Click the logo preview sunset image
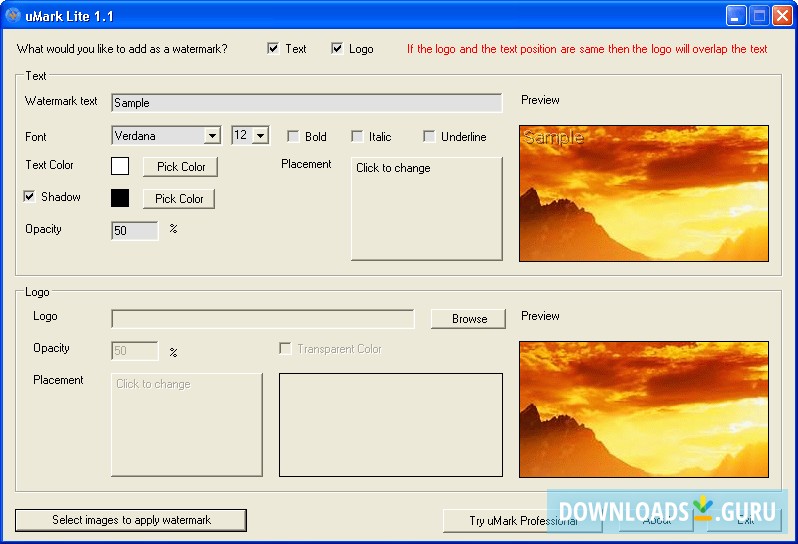This screenshot has height=544, width=798. tap(644, 410)
